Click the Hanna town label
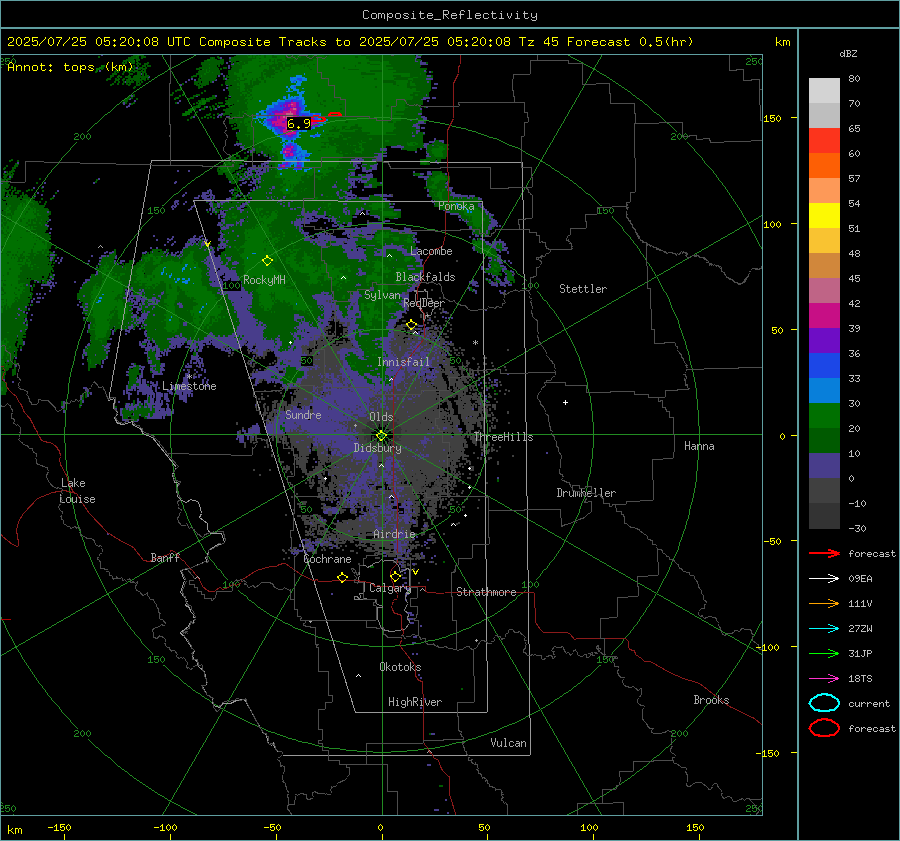 (x=699, y=446)
